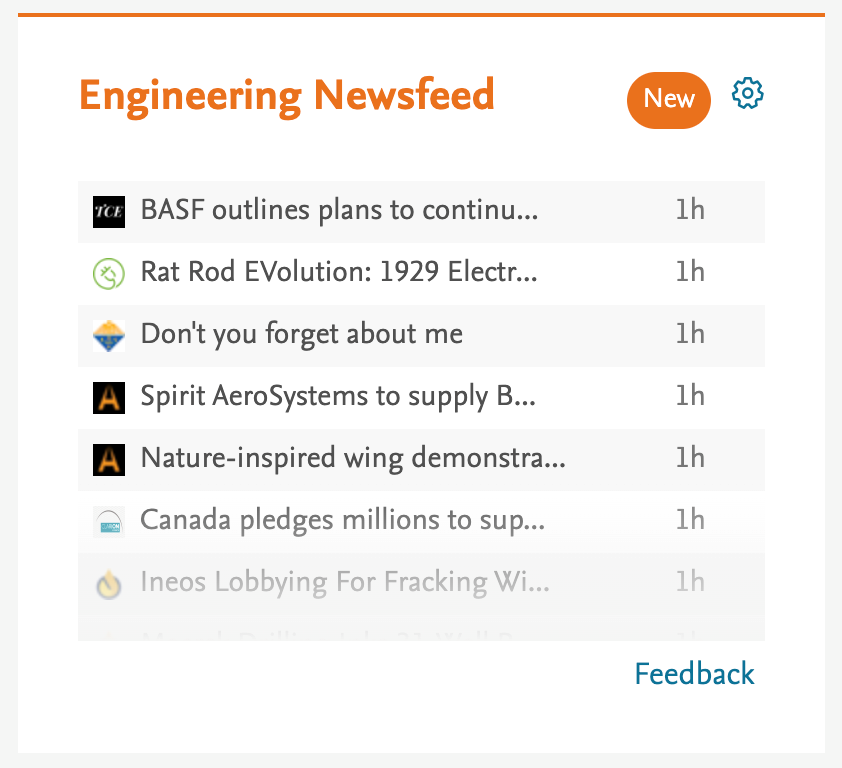Open Rat Rod EVolution article
This screenshot has height=768, width=842.
click(x=339, y=272)
